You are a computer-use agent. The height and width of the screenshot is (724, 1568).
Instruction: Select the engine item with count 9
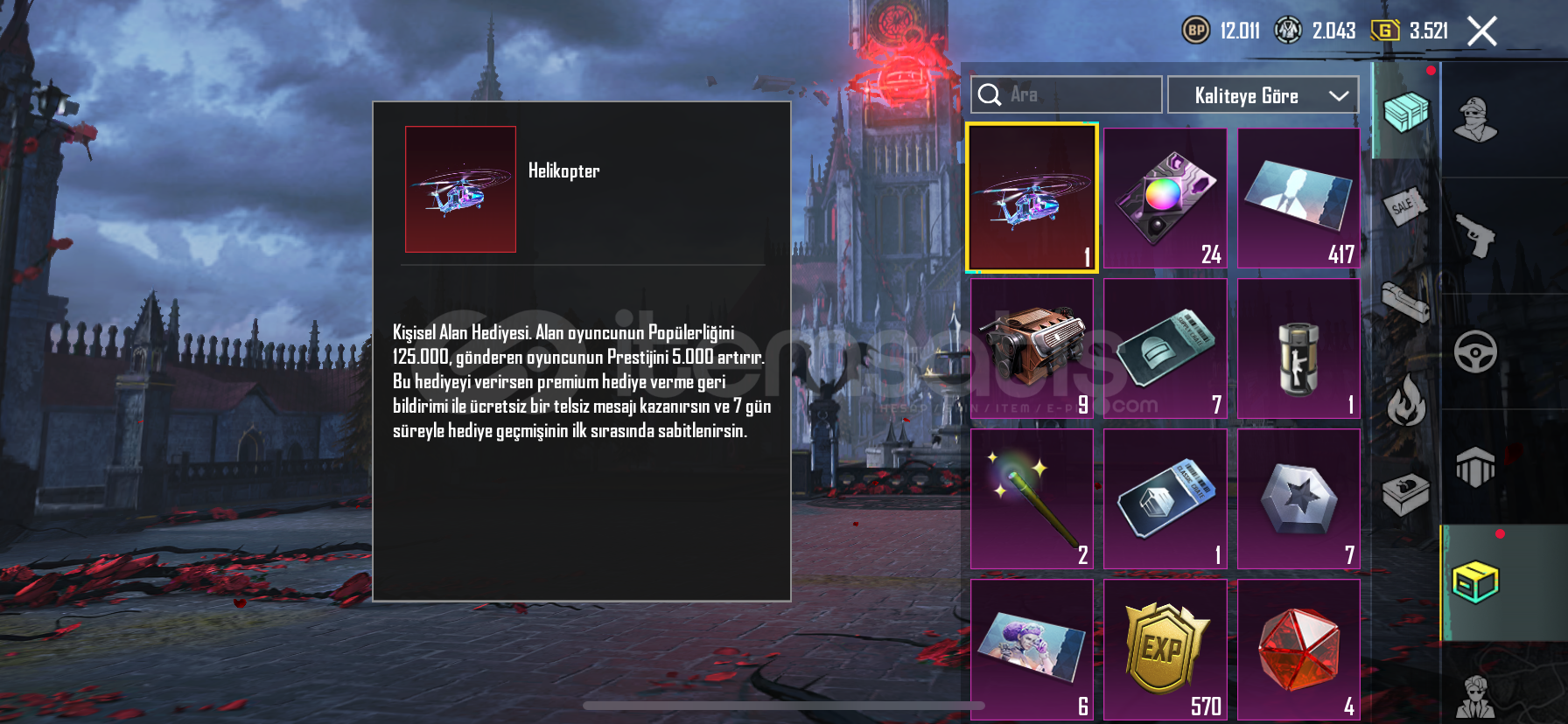1032,348
